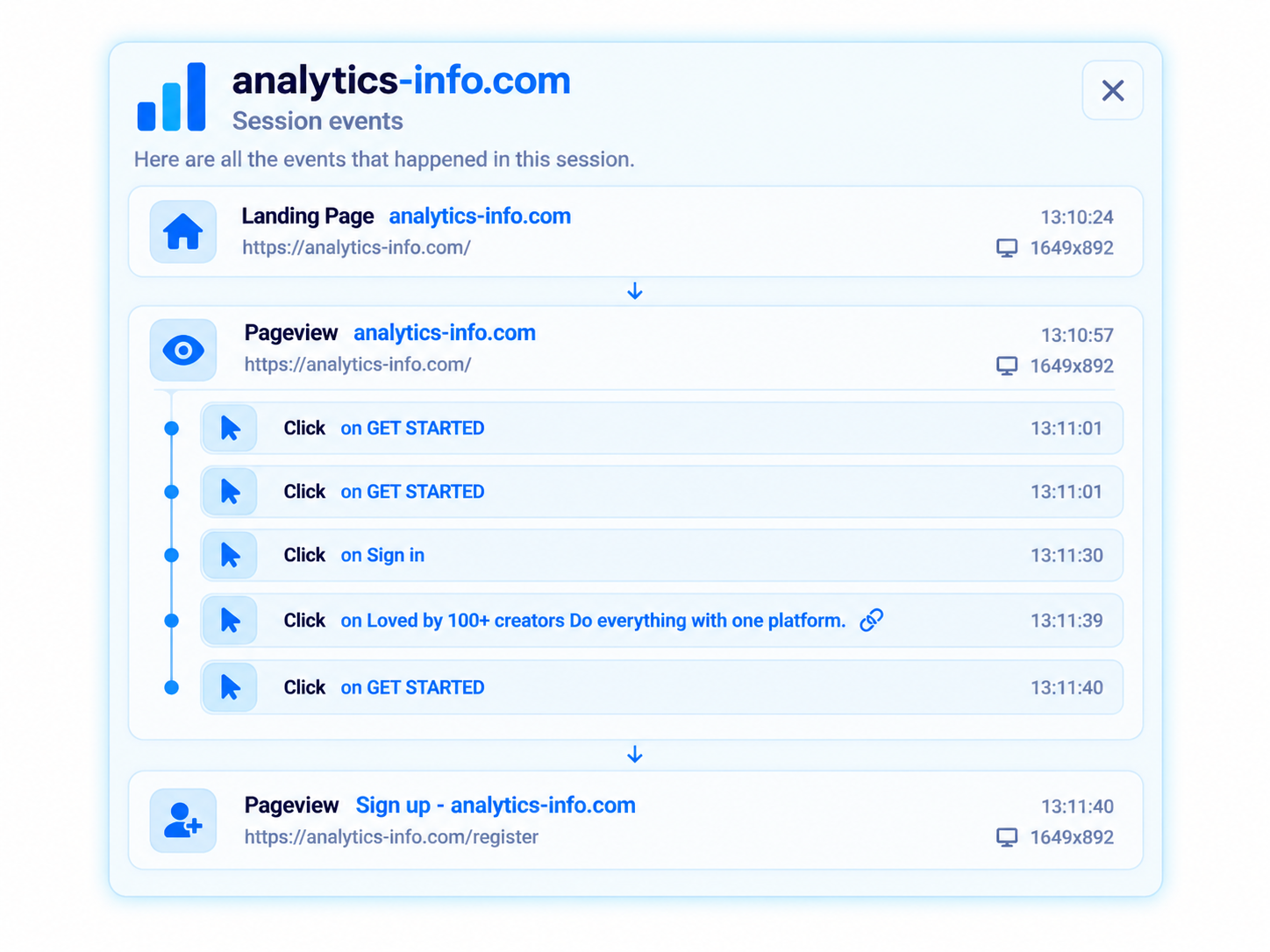Click the https://analytics-info.com/register URL
The image size is (1270, 952).
coord(391,837)
